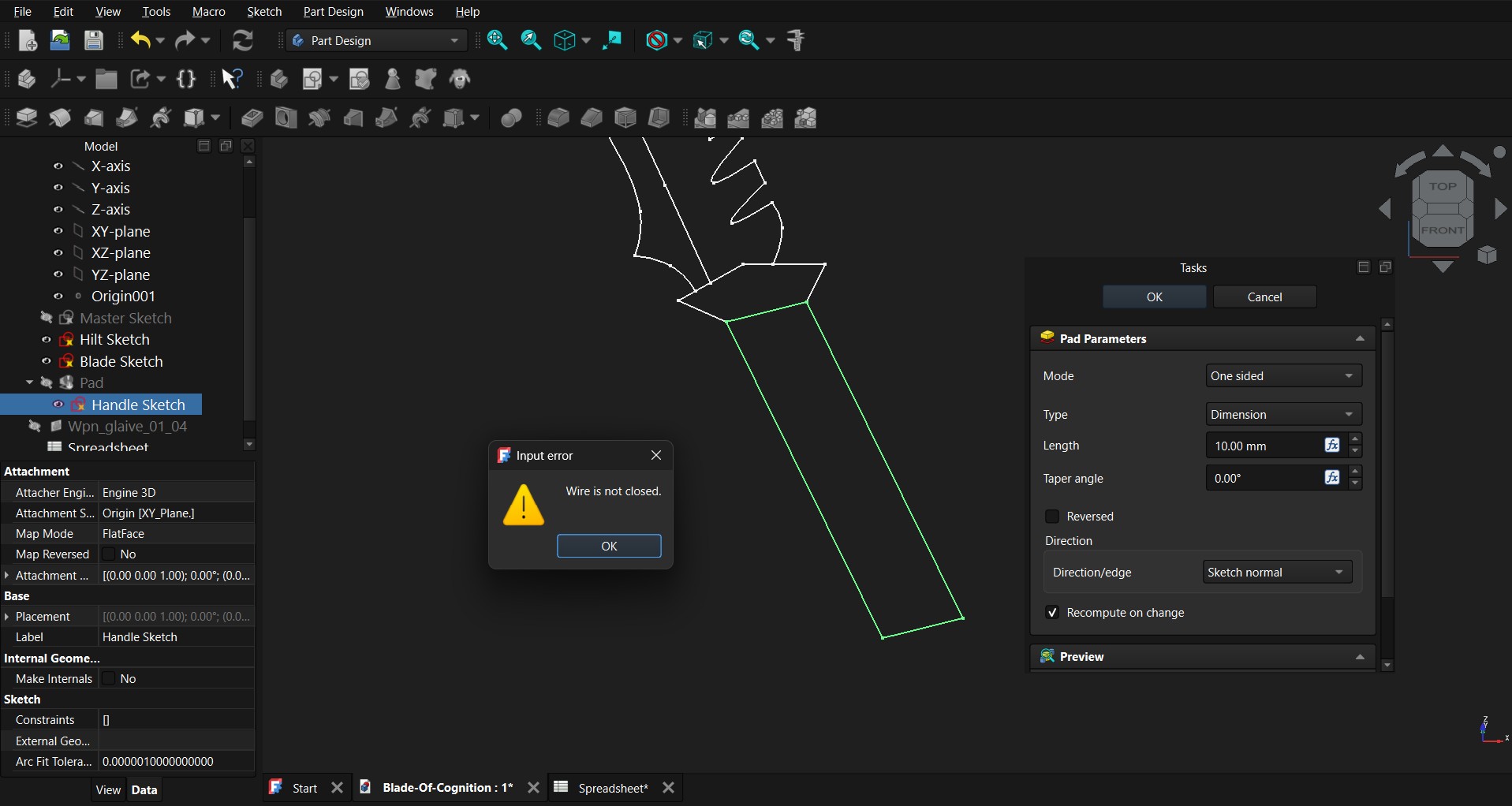Click the Boolean operation icon
Screen dimensions: 1512x806
point(511,118)
